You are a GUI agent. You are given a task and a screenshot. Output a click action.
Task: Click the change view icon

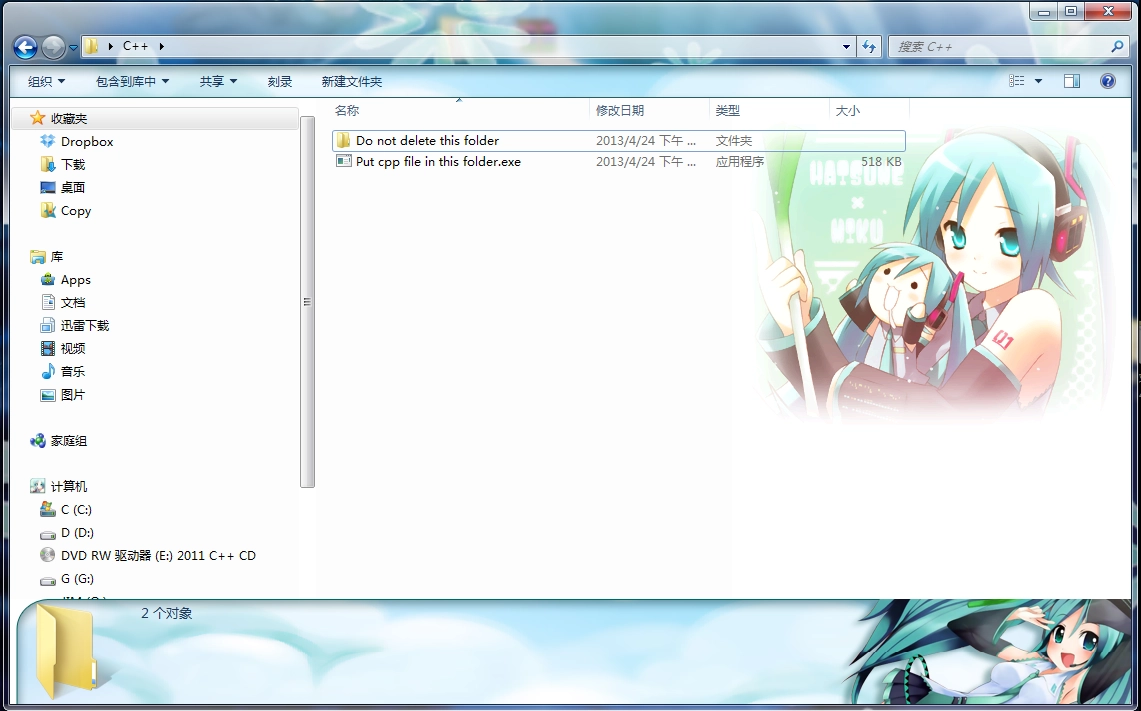click(x=1017, y=81)
